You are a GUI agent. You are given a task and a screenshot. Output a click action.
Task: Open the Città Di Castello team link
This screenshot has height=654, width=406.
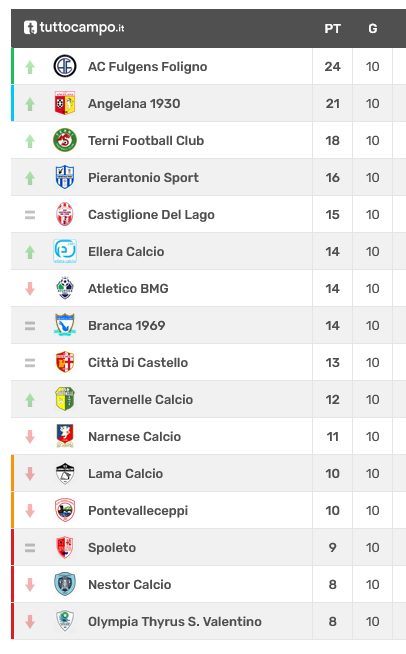coord(138,362)
